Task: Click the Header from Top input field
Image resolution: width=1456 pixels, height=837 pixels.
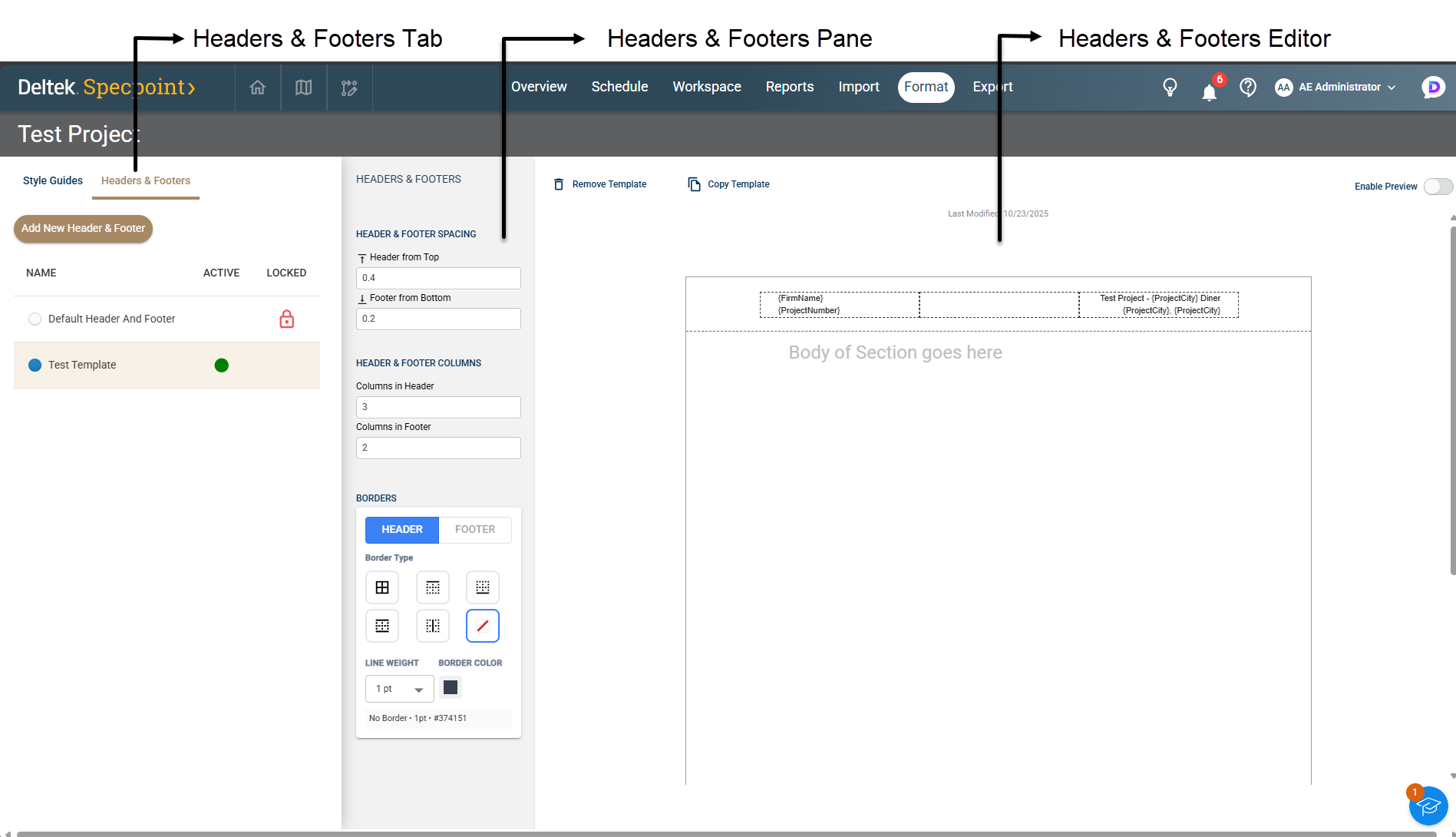Action: 437,278
